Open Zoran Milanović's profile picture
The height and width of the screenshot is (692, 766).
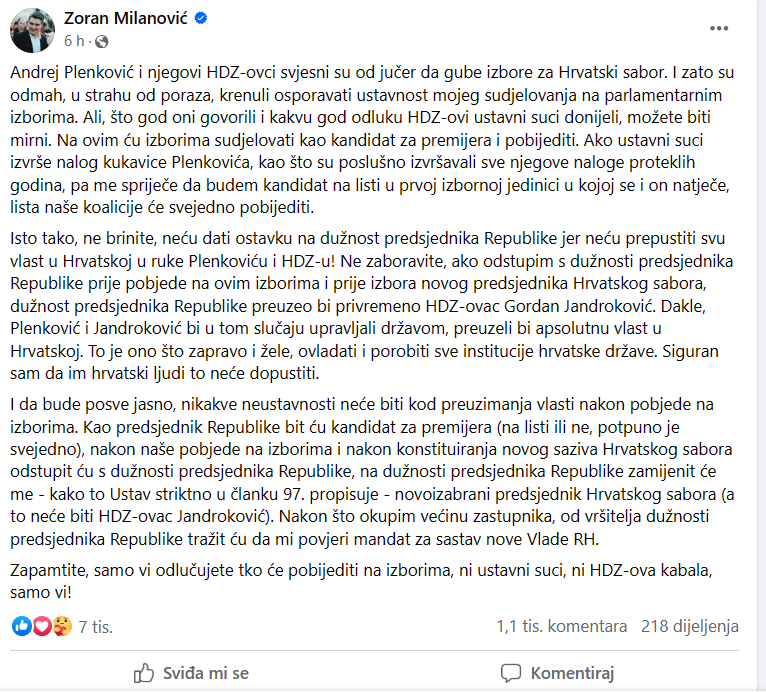coord(32,28)
